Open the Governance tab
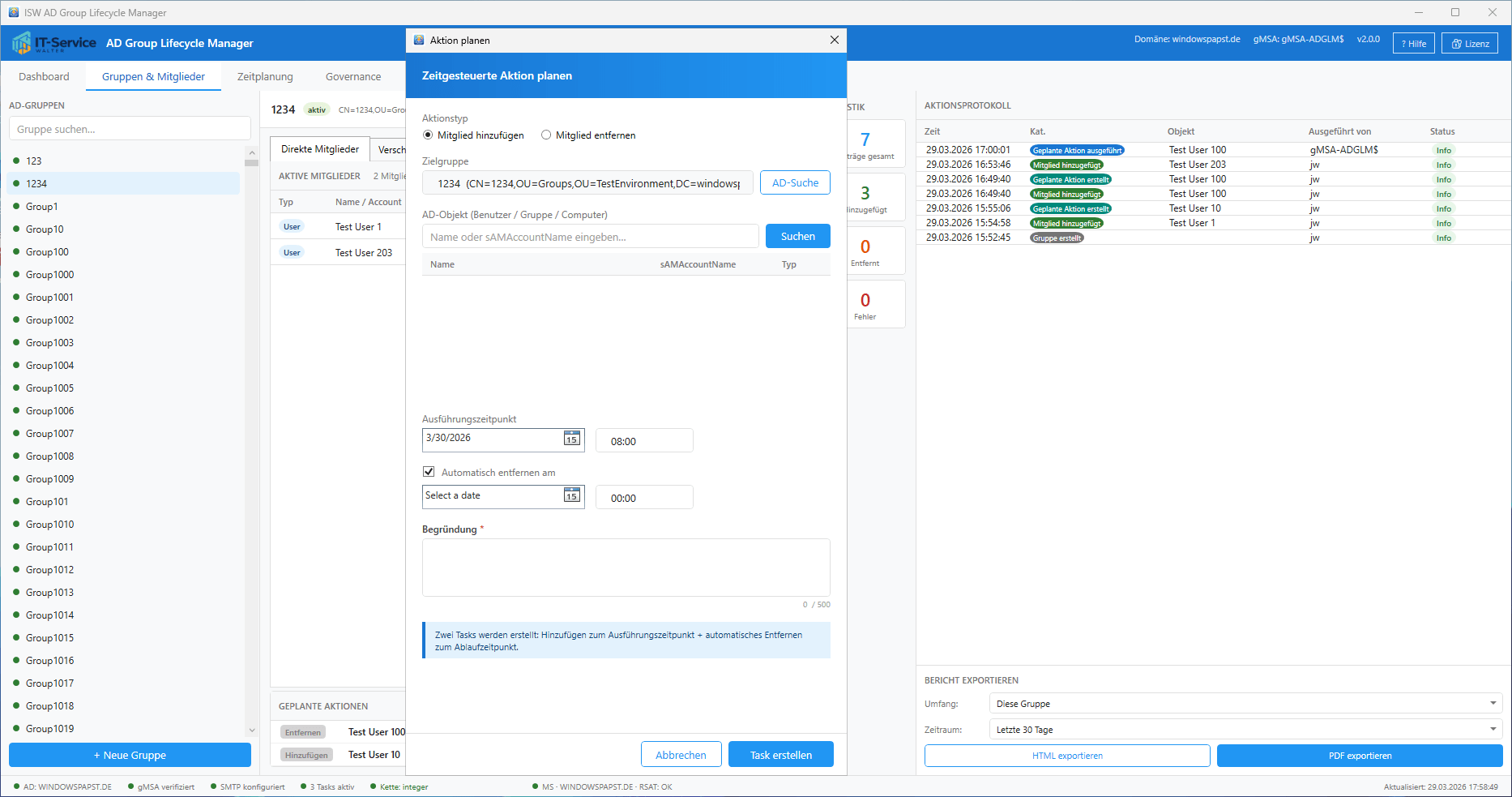Screen dimensions: 1512x797 tap(353, 76)
